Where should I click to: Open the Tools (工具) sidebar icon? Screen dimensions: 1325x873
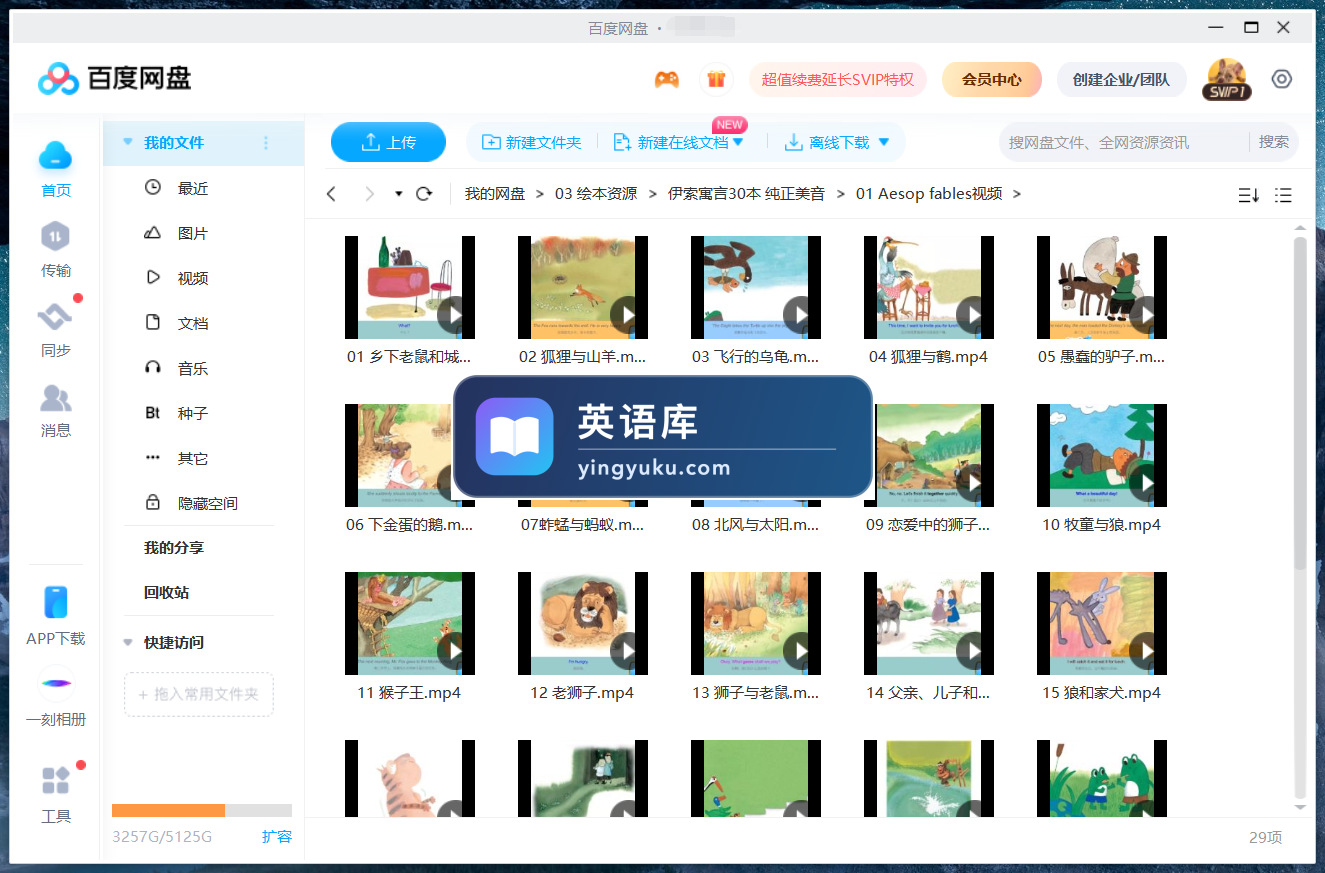click(56, 780)
